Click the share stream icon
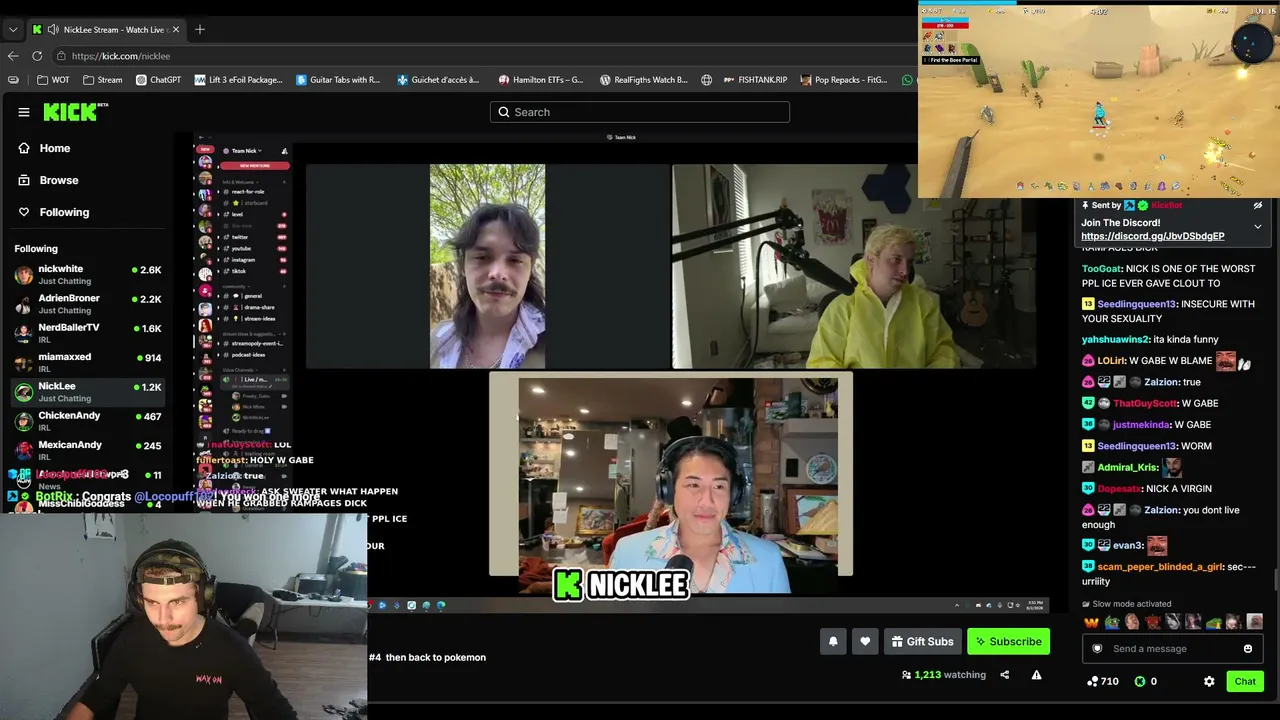The image size is (1280, 720). coord(1004,675)
